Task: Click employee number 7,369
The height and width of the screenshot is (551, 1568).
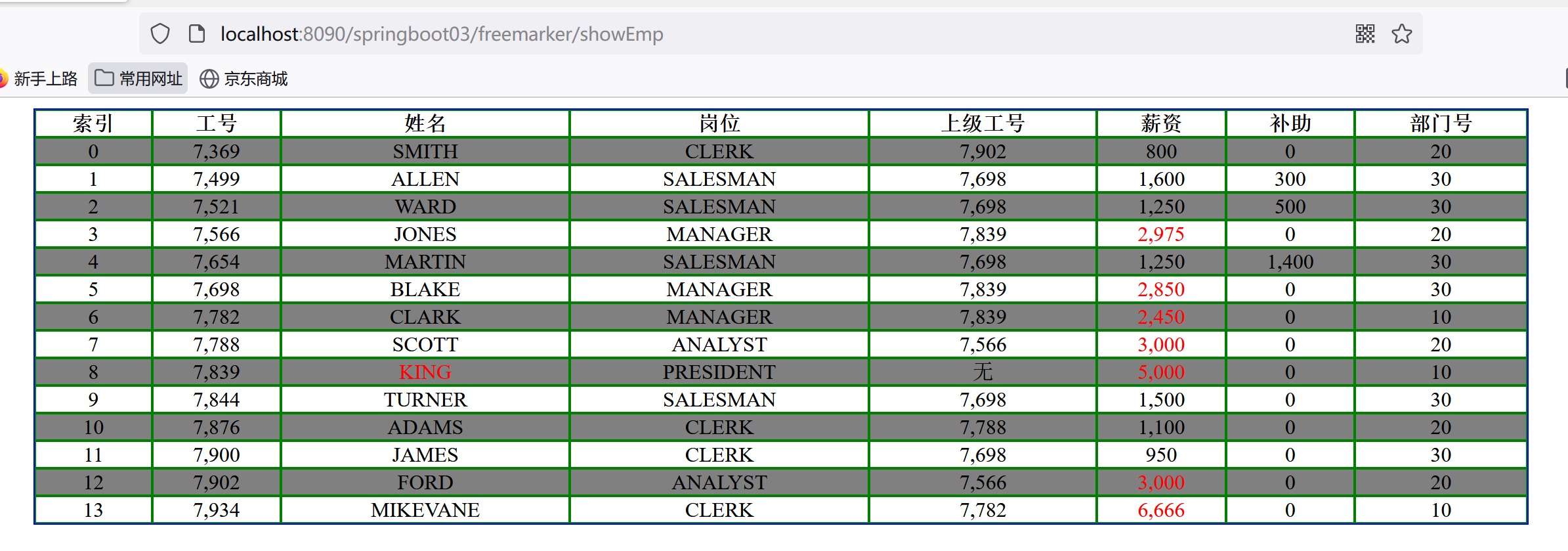Action: point(217,151)
